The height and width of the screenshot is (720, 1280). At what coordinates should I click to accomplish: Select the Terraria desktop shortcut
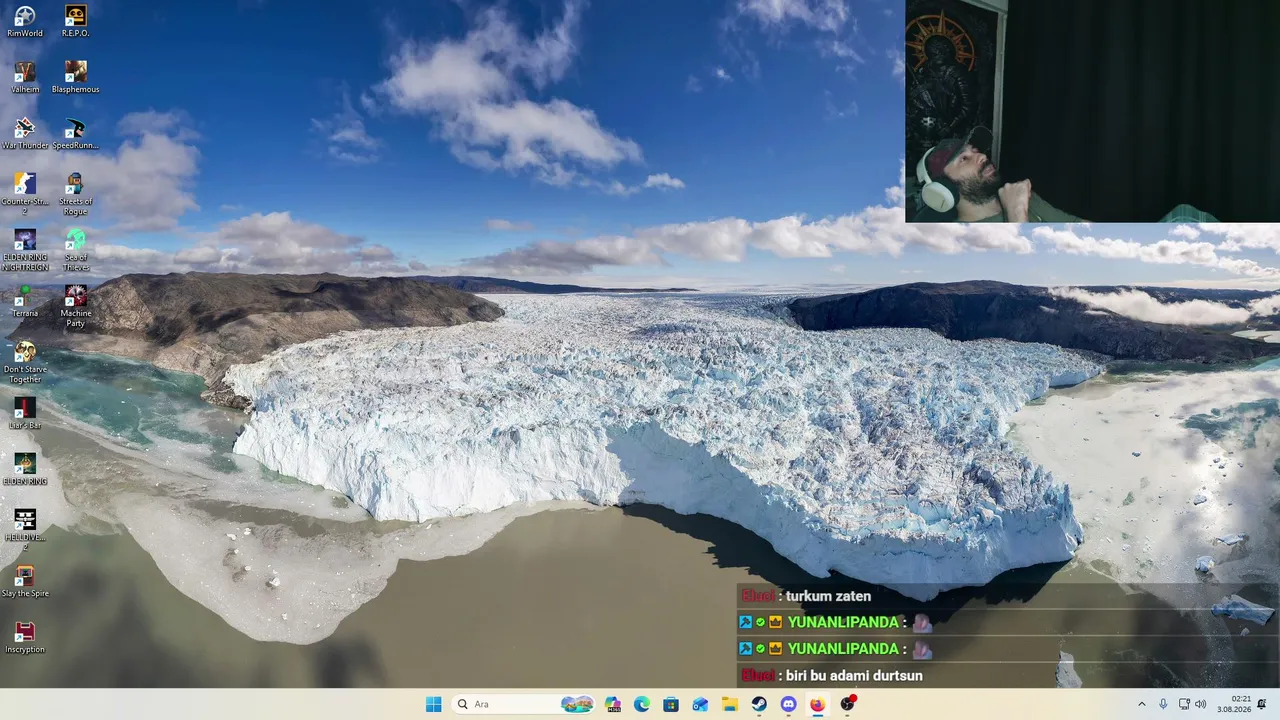25,301
